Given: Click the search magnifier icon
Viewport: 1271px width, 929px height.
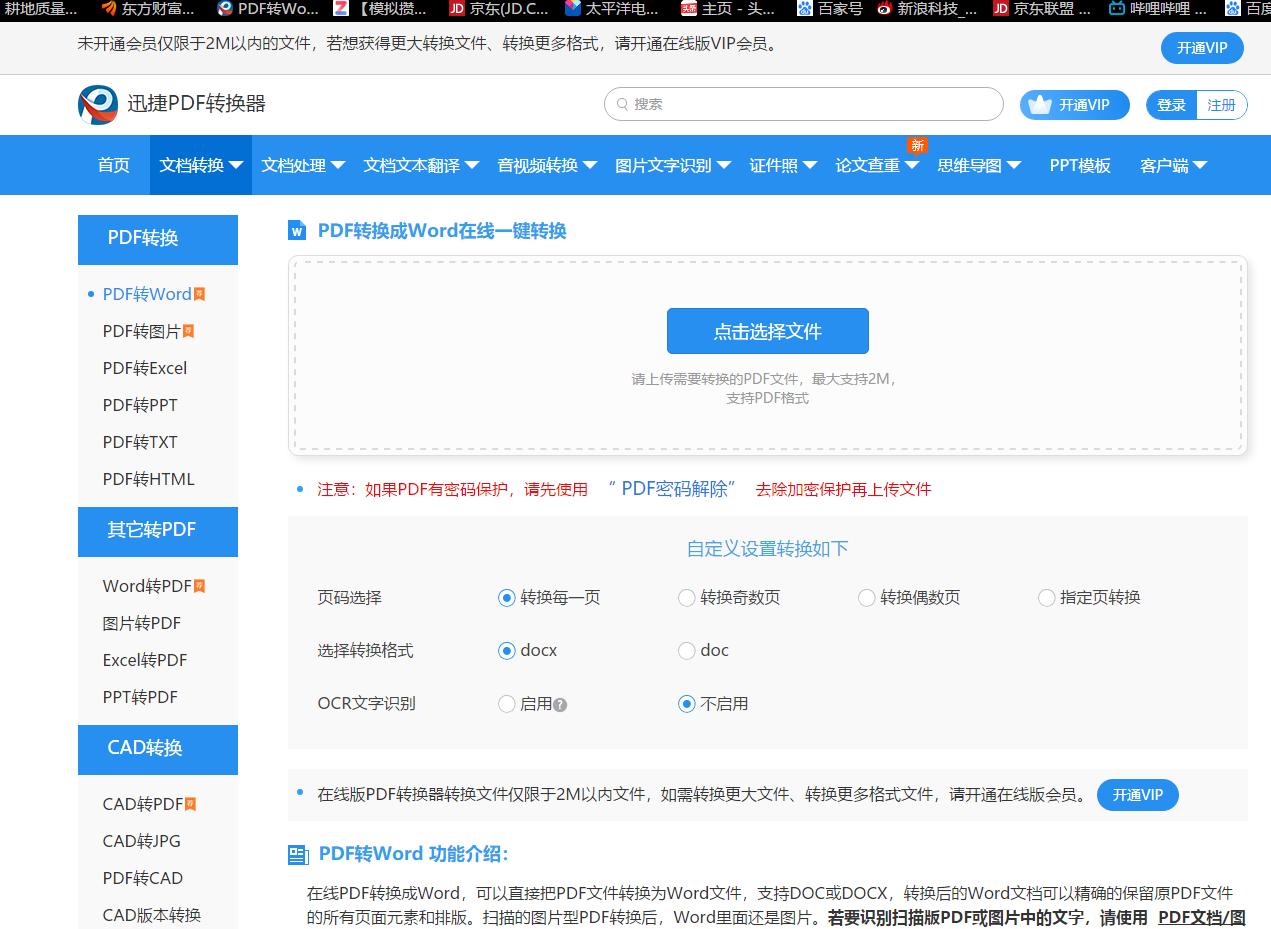Looking at the screenshot, I should pos(621,104).
